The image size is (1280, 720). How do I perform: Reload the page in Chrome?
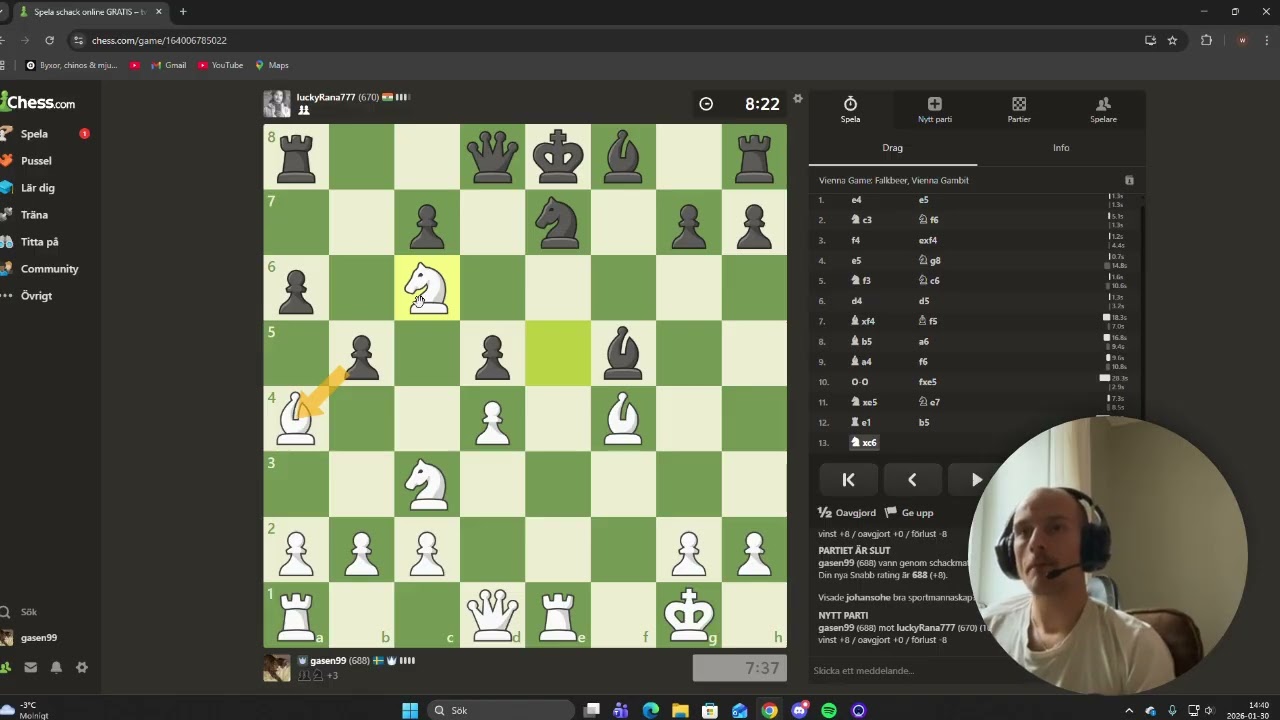[x=49, y=41]
